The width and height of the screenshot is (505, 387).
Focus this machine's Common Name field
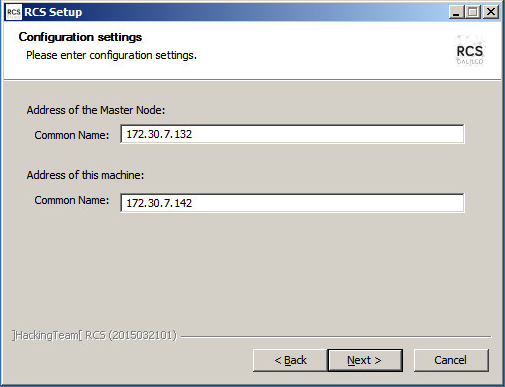pos(292,203)
